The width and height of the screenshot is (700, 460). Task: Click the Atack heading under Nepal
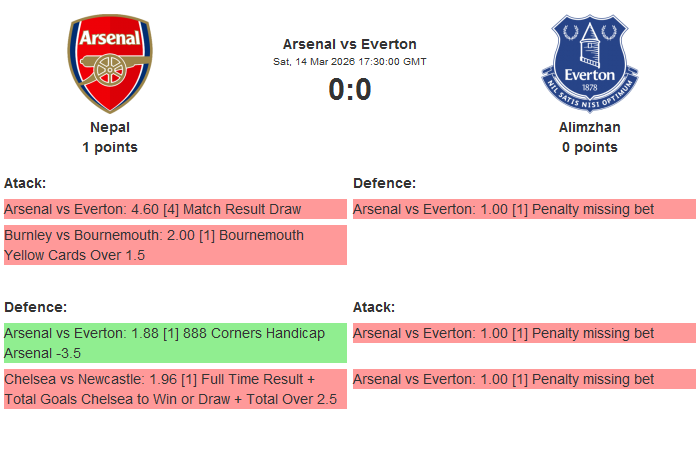point(25,183)
